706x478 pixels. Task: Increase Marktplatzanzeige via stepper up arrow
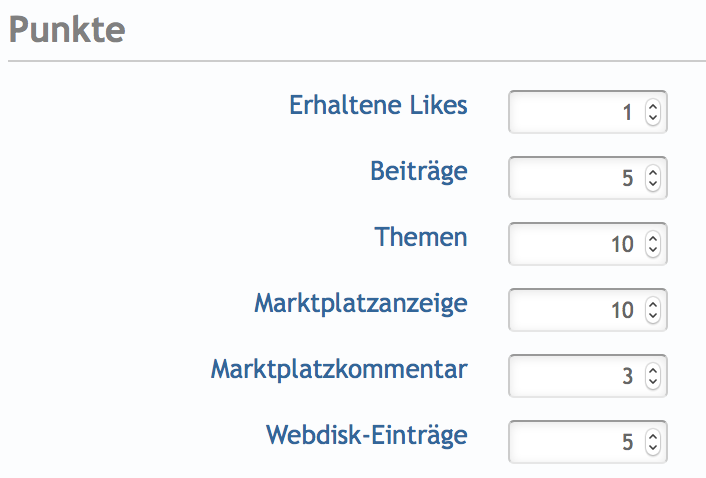point(653,304)
